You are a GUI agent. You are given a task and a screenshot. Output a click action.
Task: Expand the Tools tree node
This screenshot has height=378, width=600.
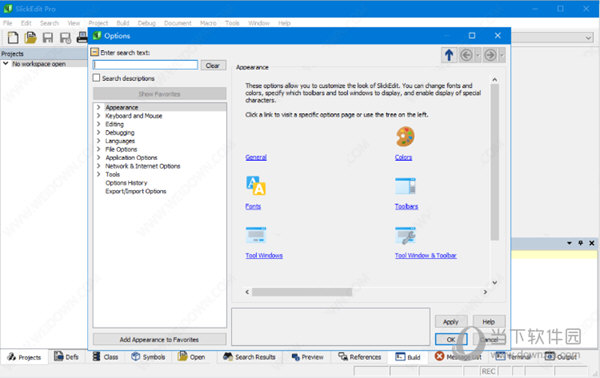click(99, 174)
